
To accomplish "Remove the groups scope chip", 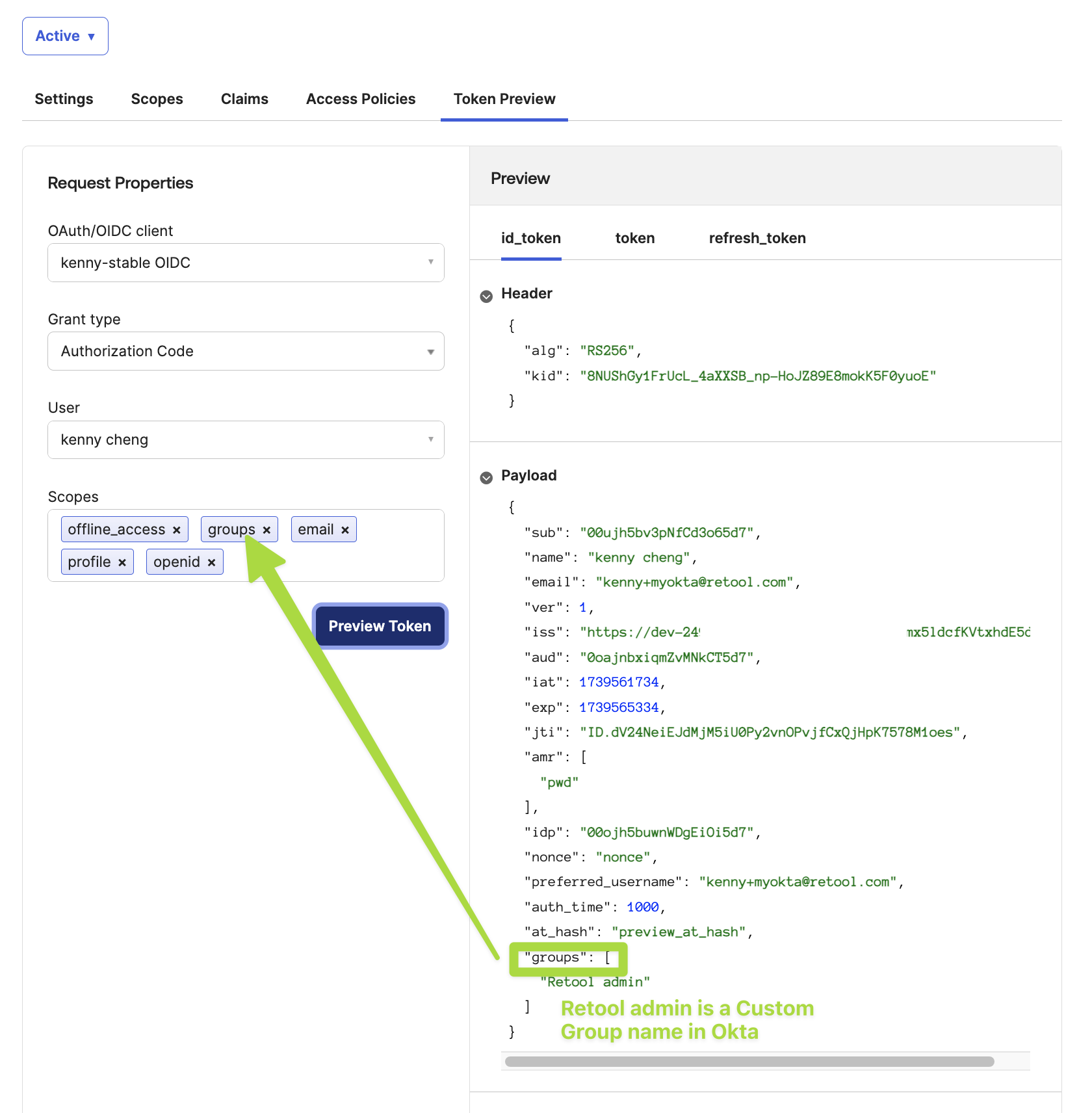I will click(266, 530).
